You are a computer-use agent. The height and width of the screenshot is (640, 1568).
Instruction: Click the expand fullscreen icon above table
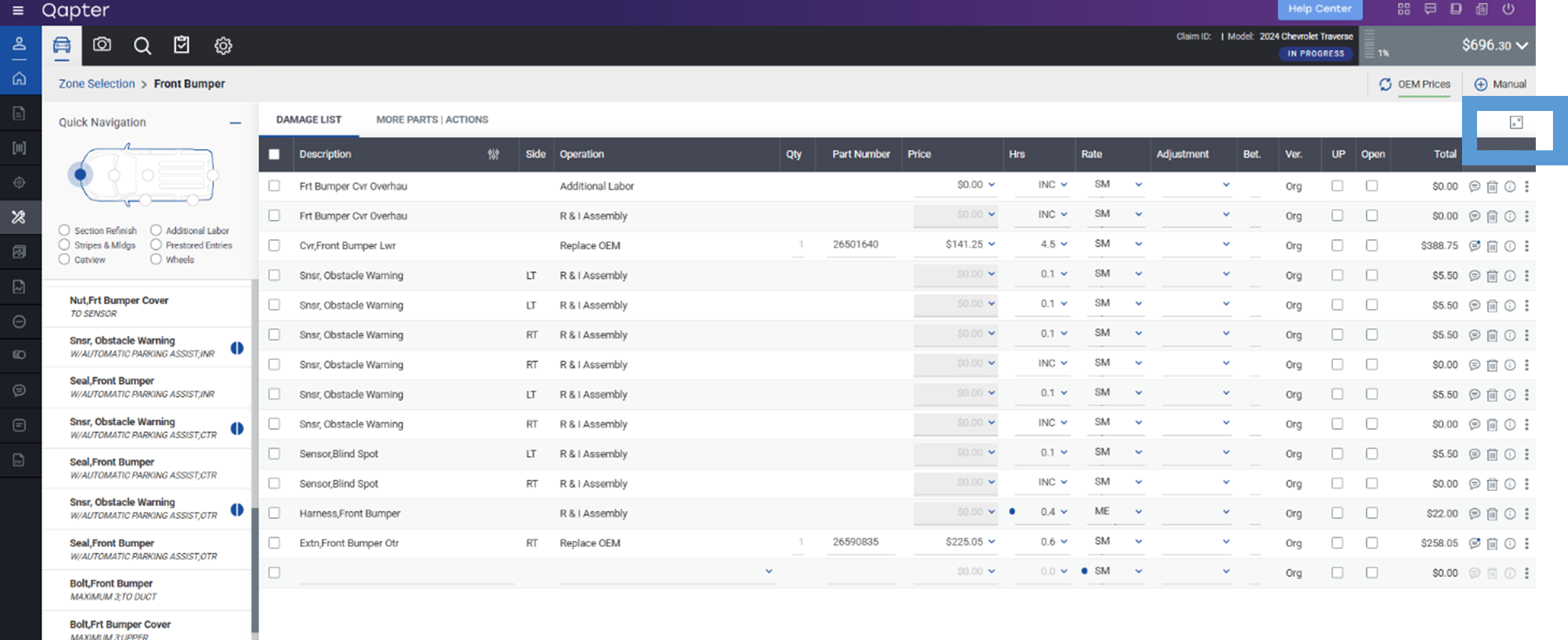point(1516,122)
